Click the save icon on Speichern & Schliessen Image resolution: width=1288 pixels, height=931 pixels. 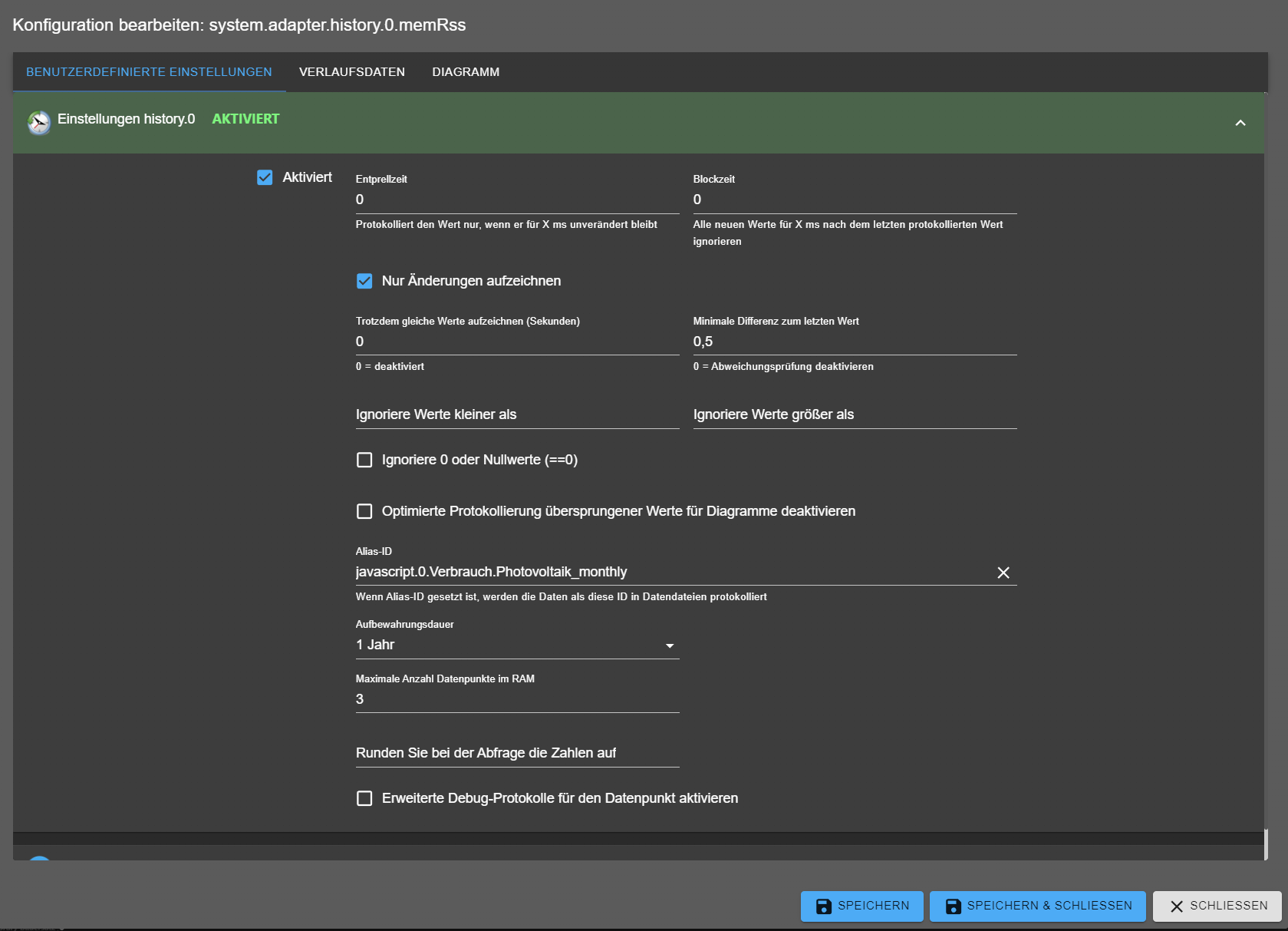pos(953,906)
